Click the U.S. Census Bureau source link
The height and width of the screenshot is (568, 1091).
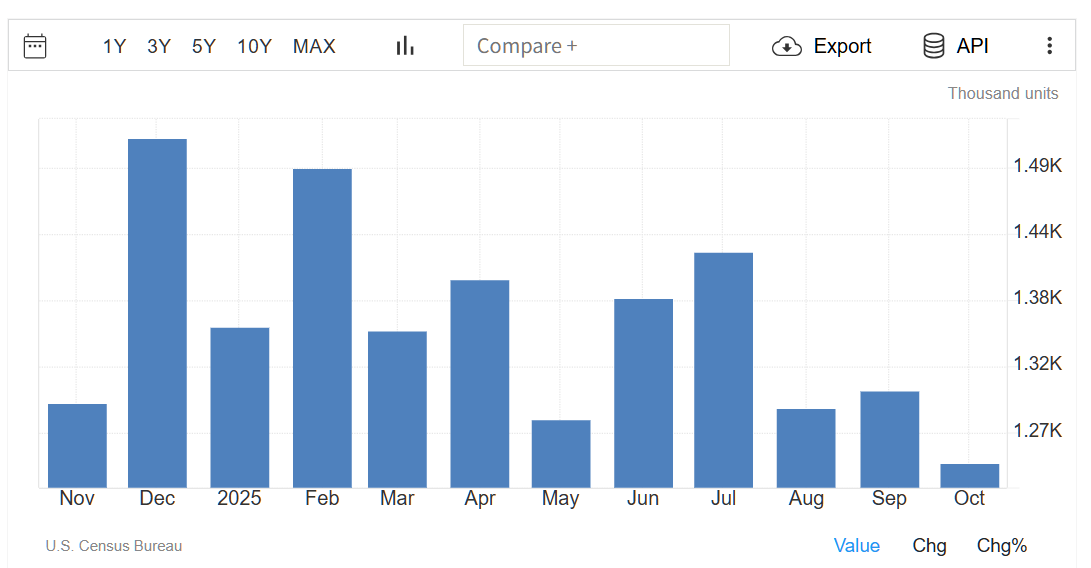click(114, 546)
